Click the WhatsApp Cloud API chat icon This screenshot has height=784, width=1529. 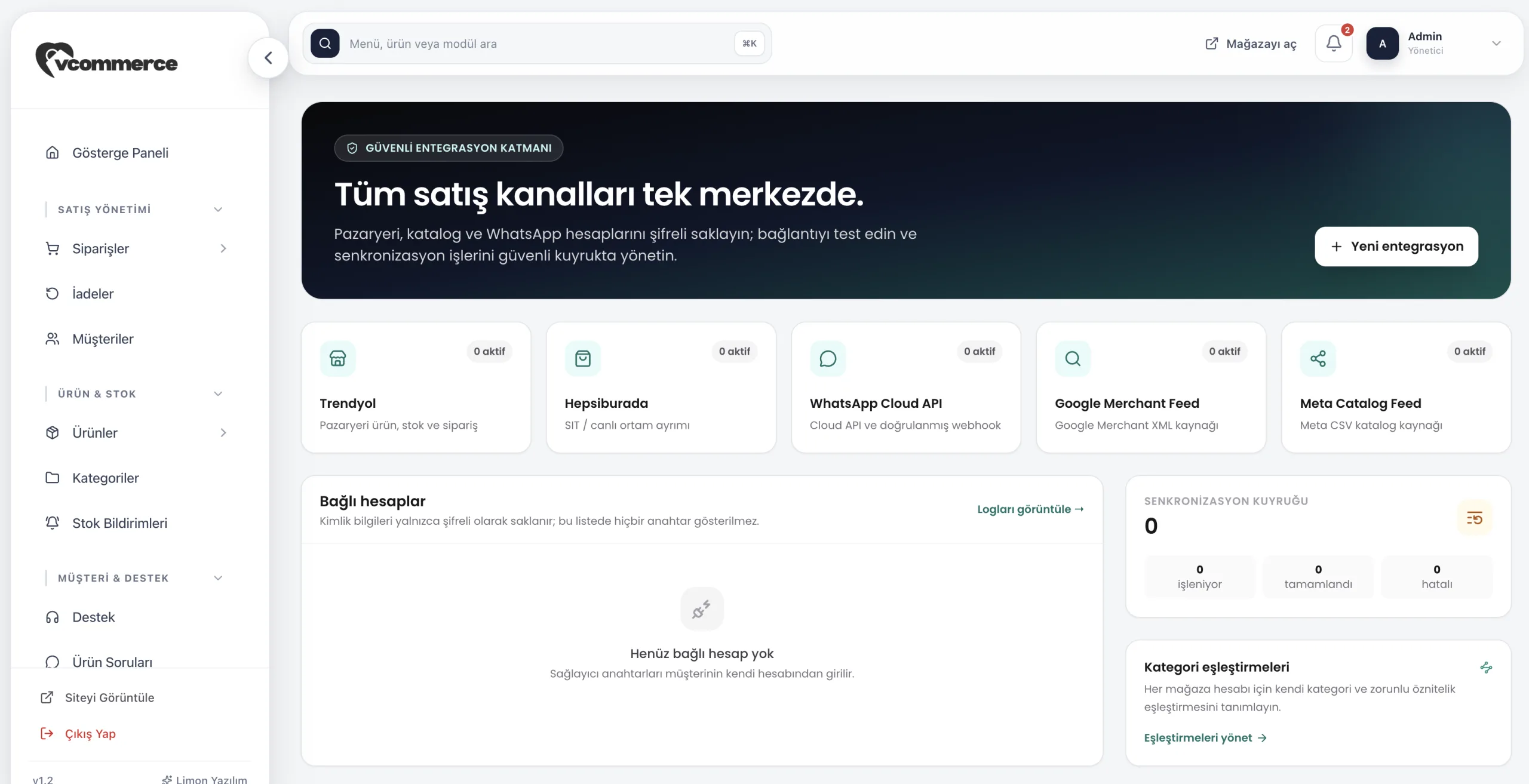(x=828, y=358)
